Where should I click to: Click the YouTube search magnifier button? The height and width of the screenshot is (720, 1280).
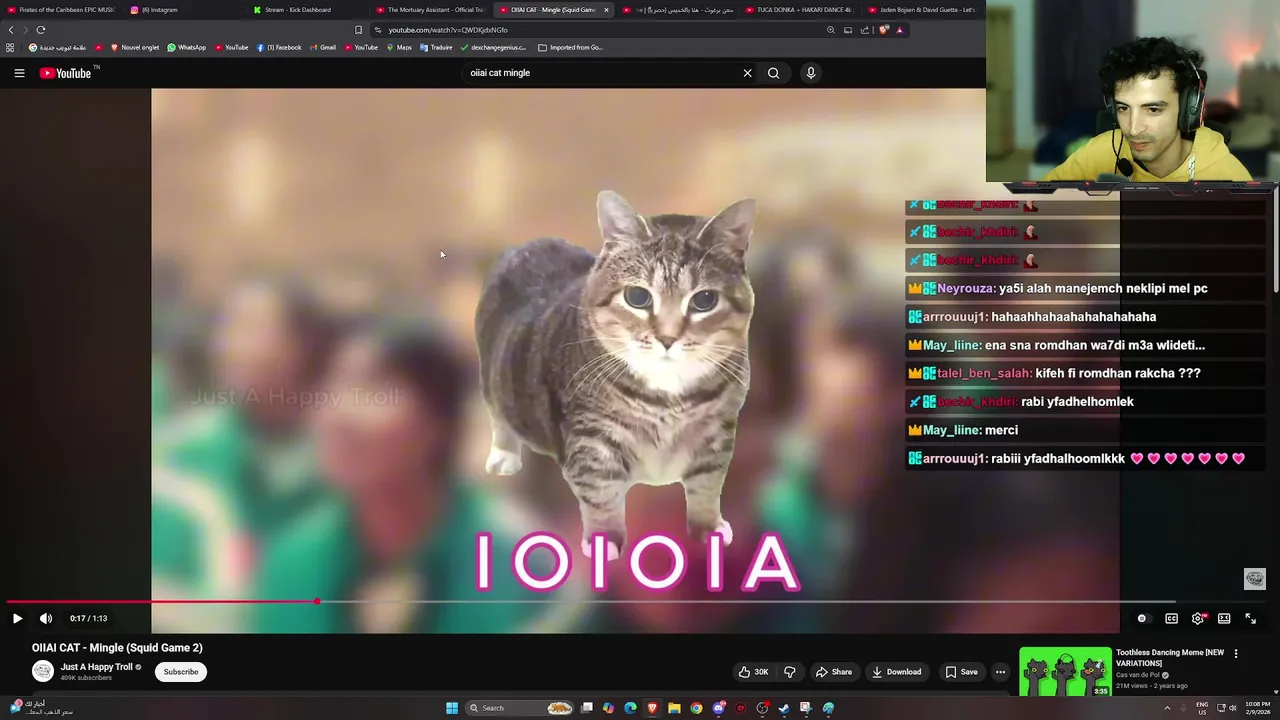pyautogui.click(x=773, y=73)
